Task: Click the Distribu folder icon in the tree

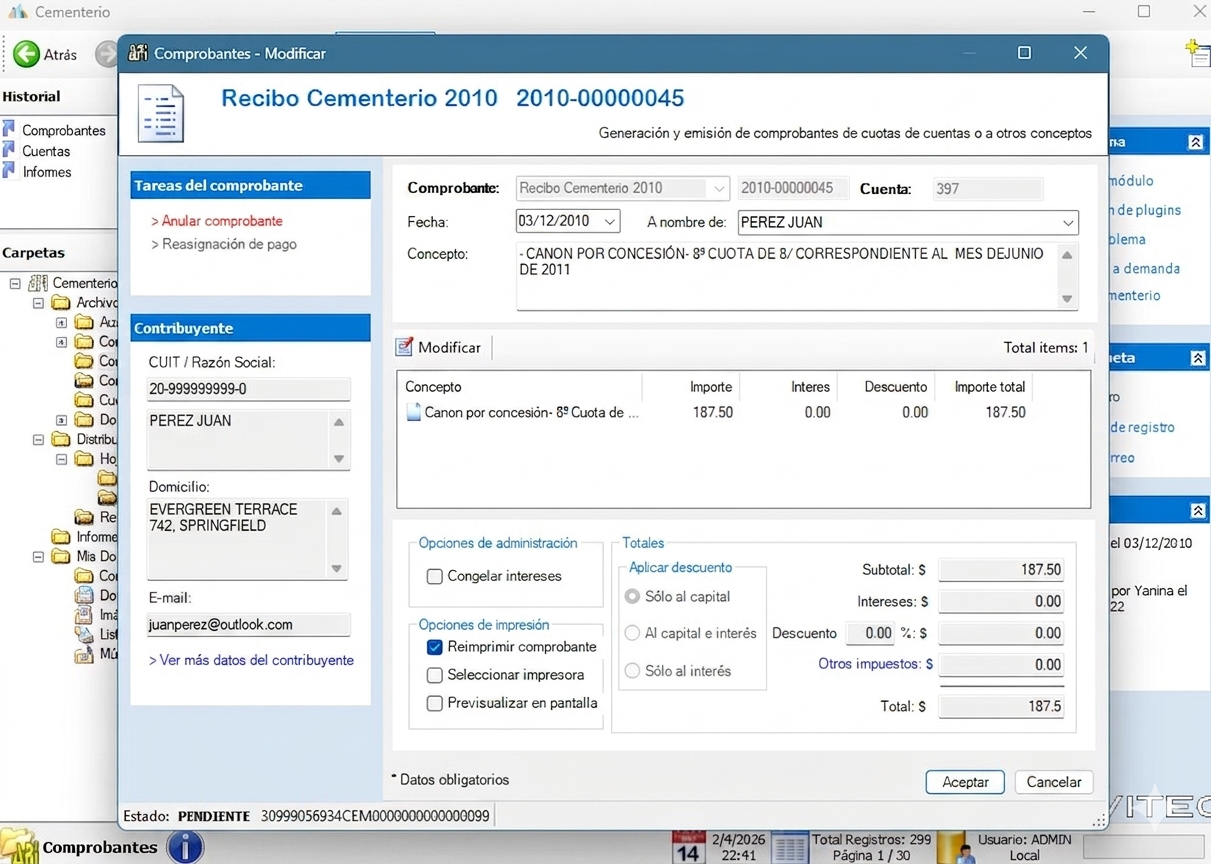Action: pos(61,439)
